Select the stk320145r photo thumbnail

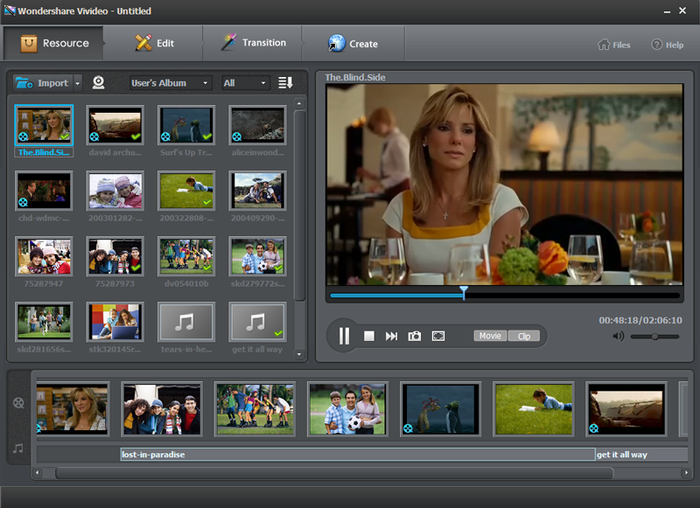pyautogui.click(x=115, y=322)
